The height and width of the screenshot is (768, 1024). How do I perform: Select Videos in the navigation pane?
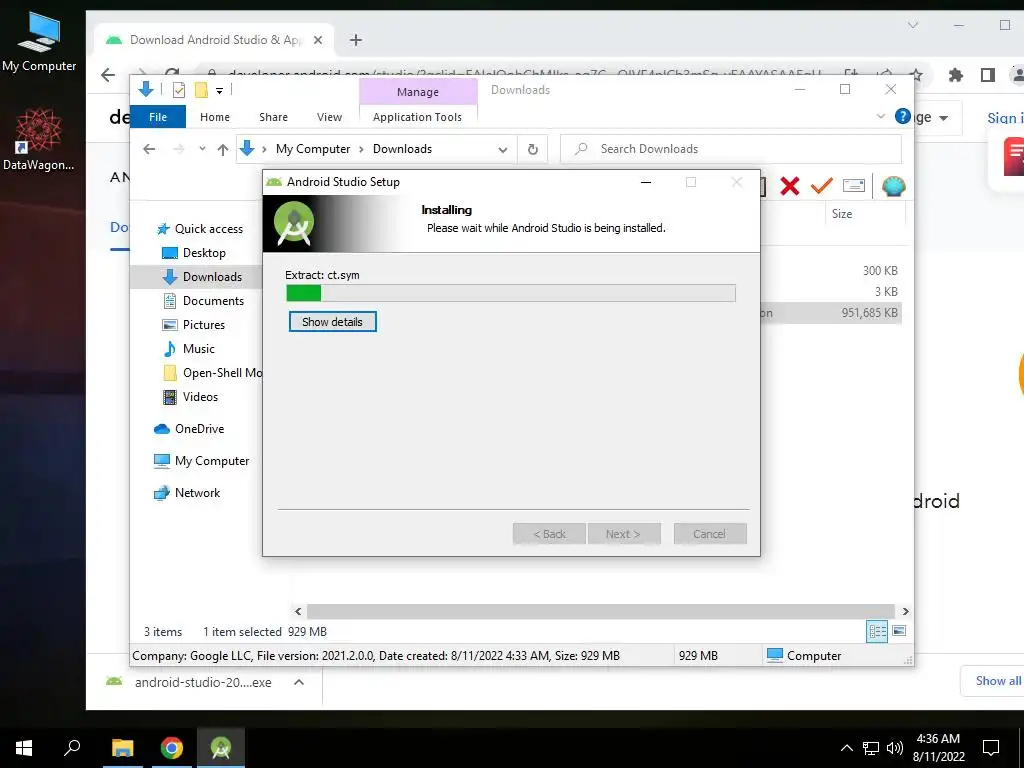click(189, 397)
